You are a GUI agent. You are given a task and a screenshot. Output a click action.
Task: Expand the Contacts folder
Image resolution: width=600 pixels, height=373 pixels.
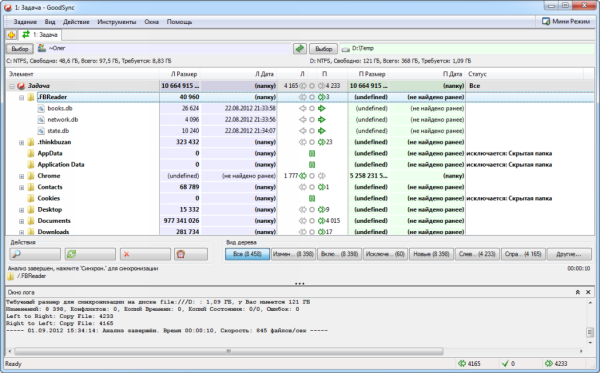click(x=21, y=187)
